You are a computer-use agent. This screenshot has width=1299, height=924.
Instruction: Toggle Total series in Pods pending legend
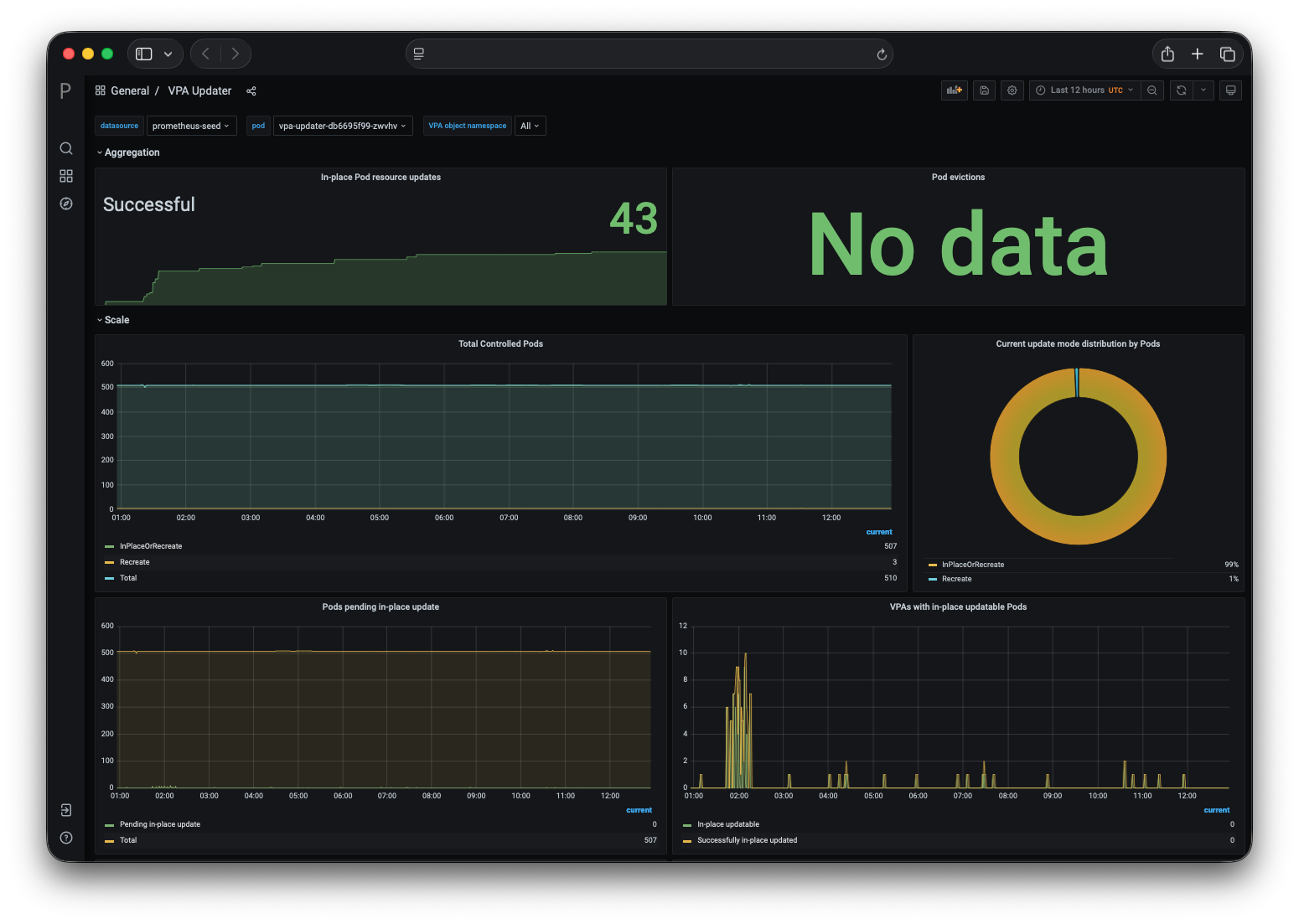coord(128,840)
